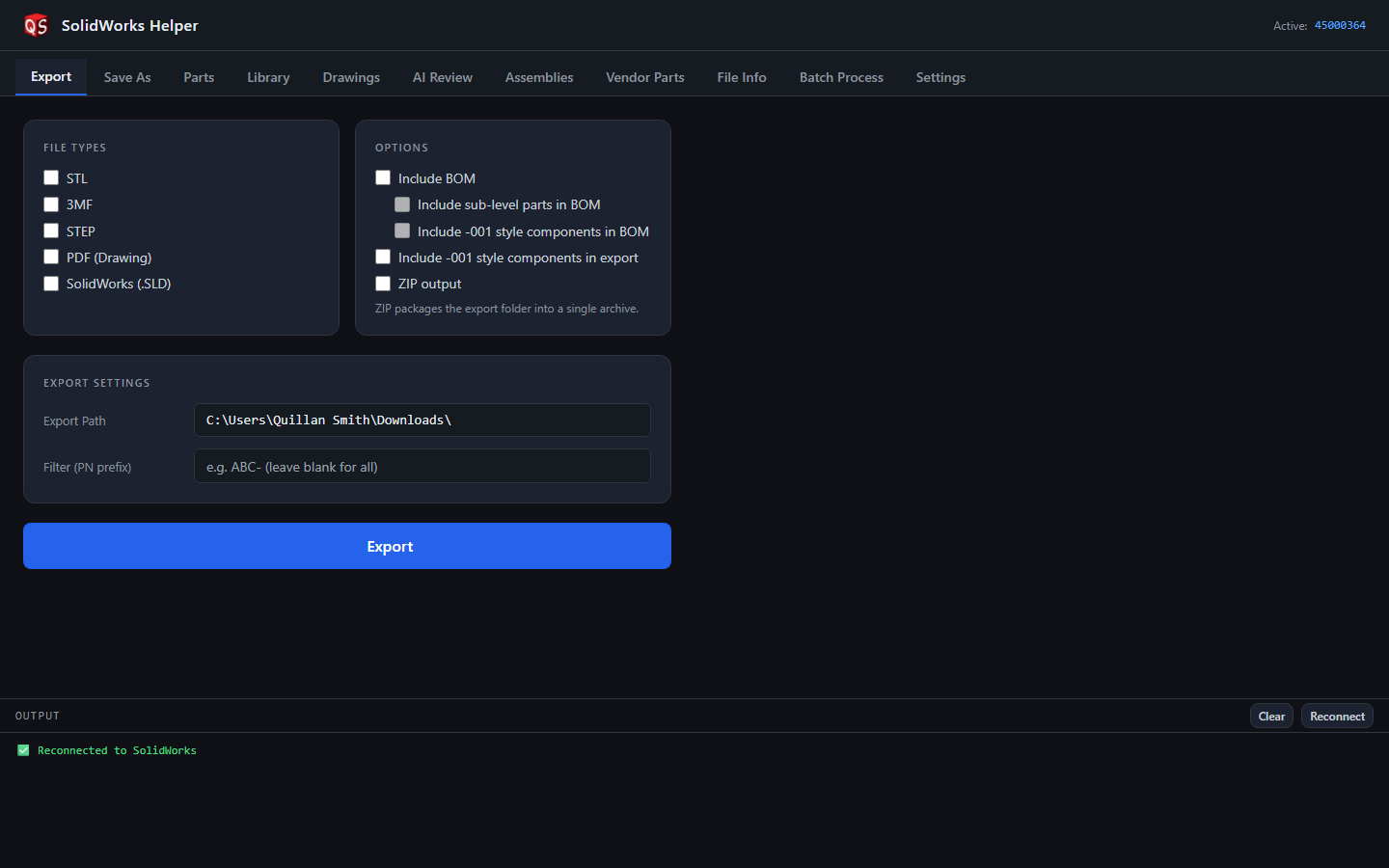Image resolution: width=1389 pixels, height=868 pixels.
Task: Enable the STL file type checkbox
Action: tap(51, 177)
